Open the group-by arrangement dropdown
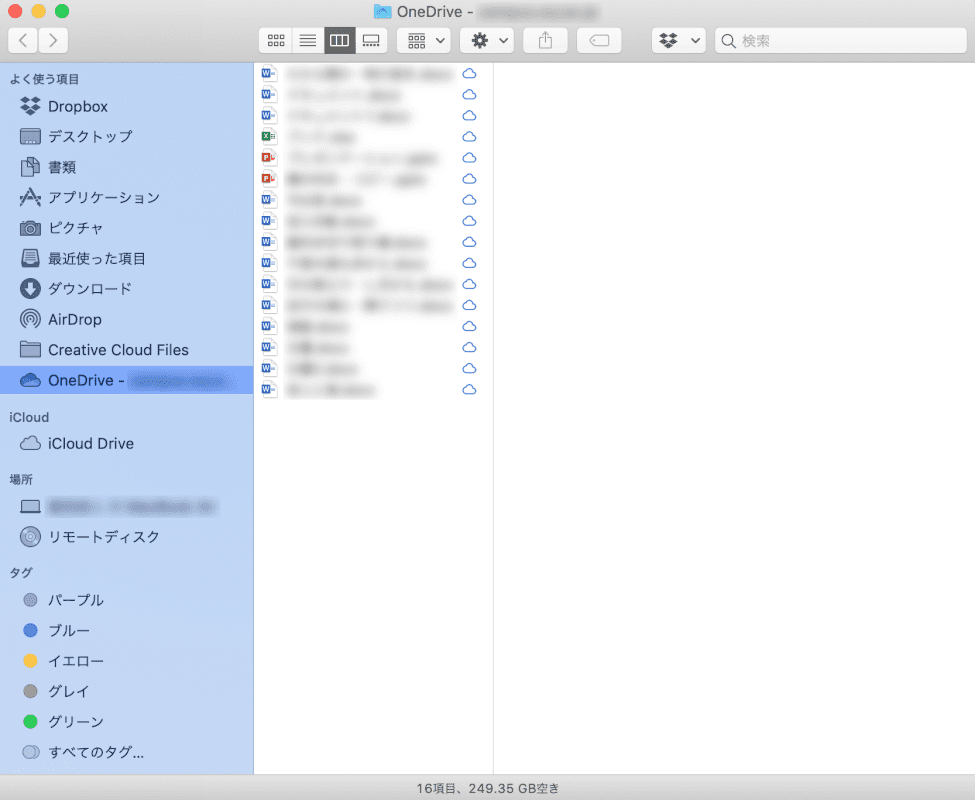 423,40
